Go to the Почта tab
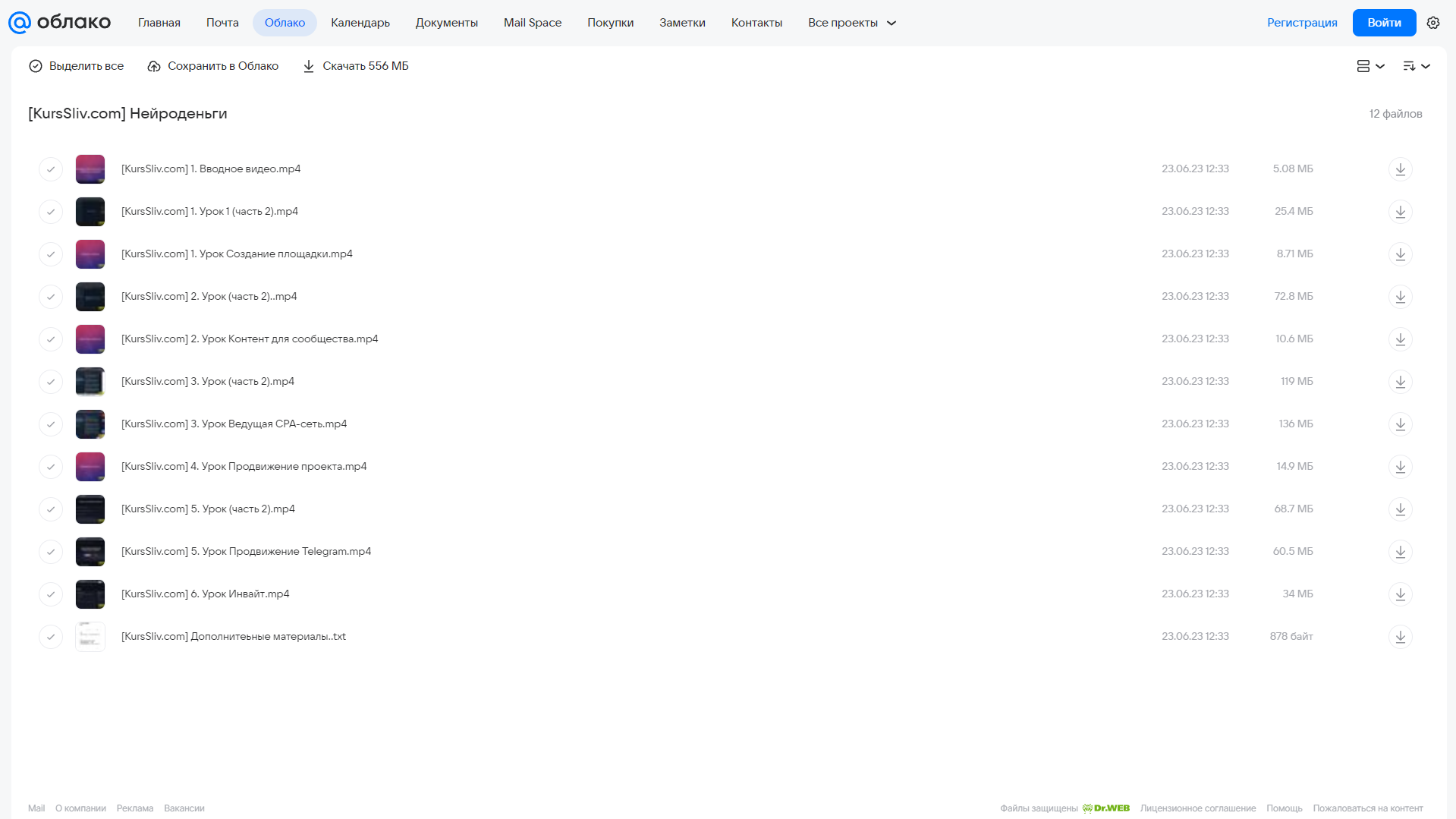 click(x=222, y=23)
